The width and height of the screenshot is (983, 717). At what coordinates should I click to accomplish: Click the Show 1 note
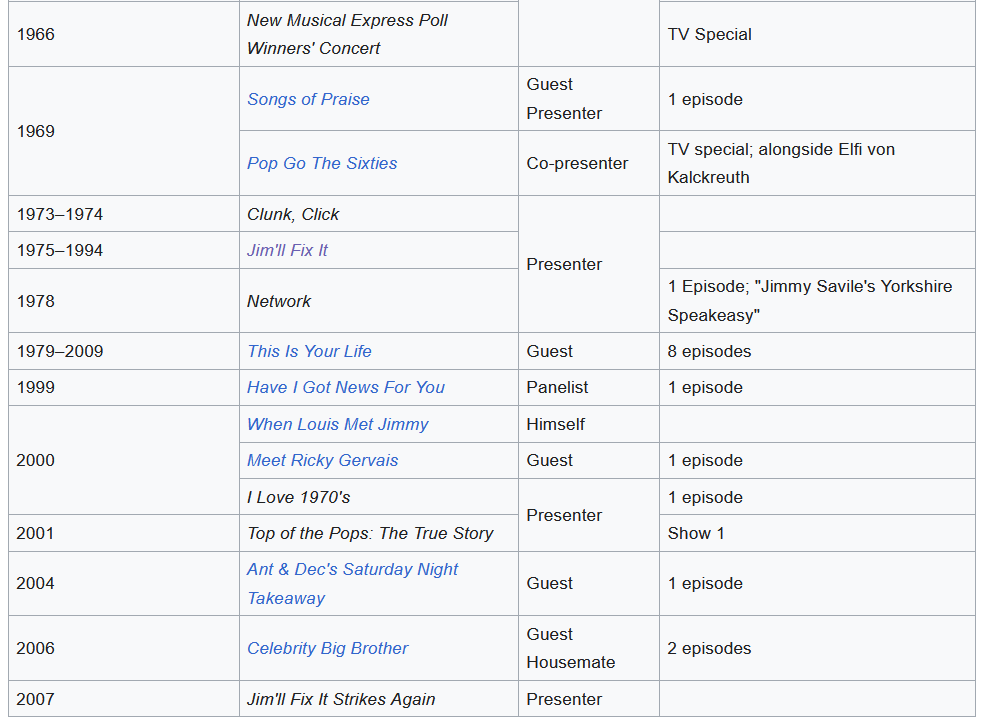click(696, 533)
